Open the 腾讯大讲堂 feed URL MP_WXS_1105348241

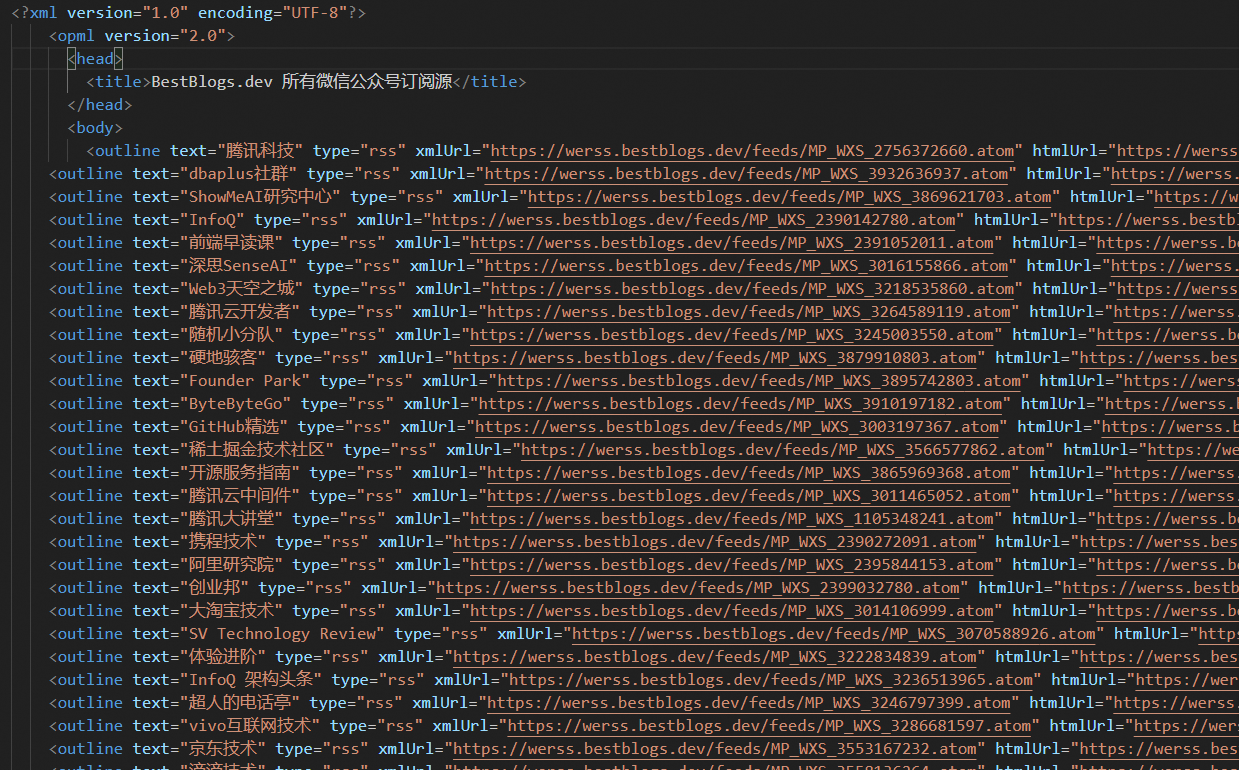[732, 519]
